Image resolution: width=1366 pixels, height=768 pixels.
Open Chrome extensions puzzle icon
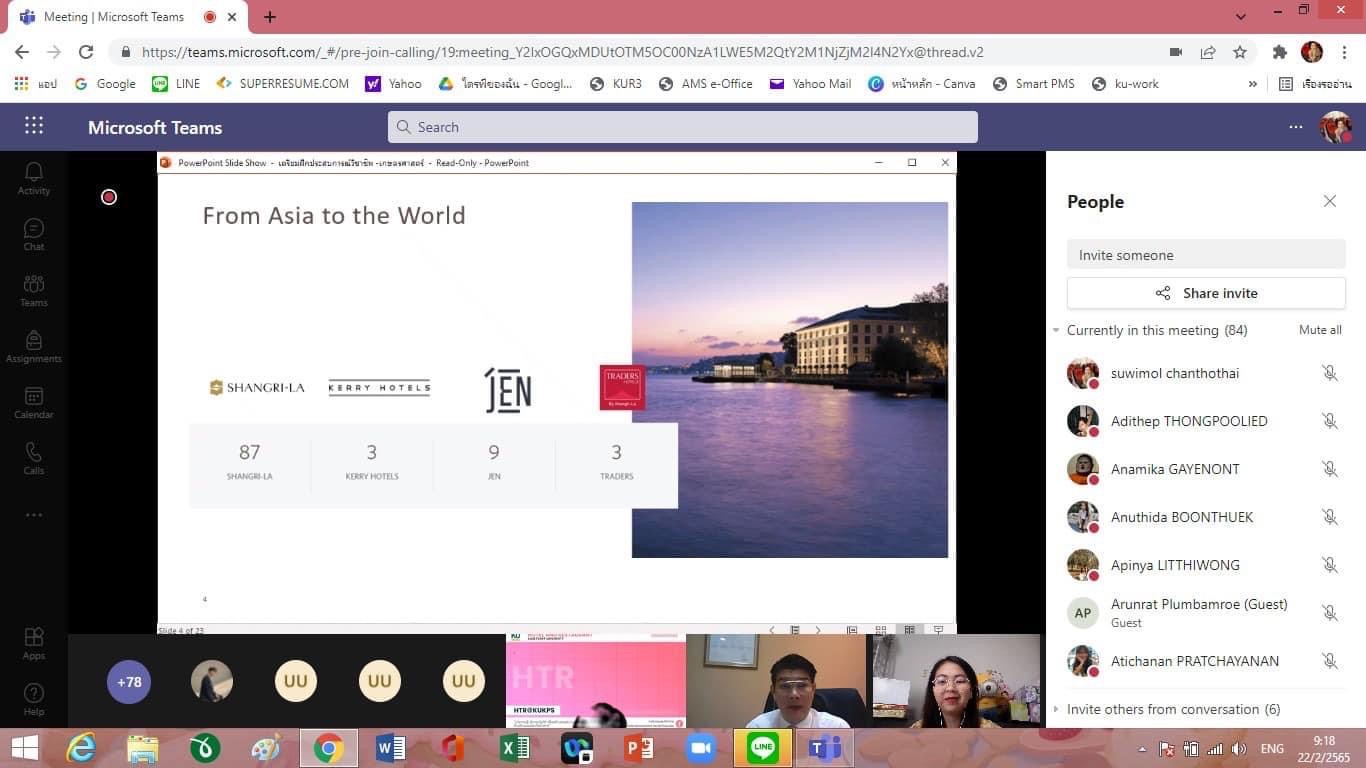[x=1280, y=52]
